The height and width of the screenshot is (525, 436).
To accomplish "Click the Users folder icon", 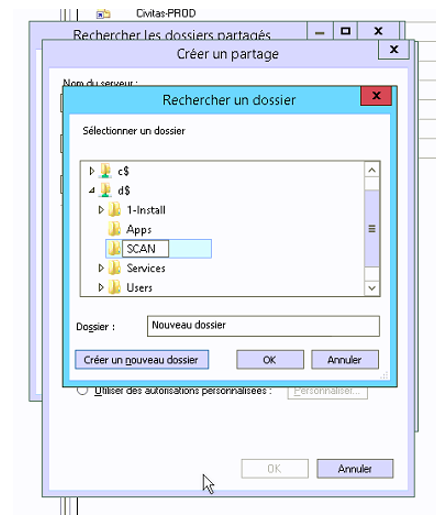I will (115, 288).
